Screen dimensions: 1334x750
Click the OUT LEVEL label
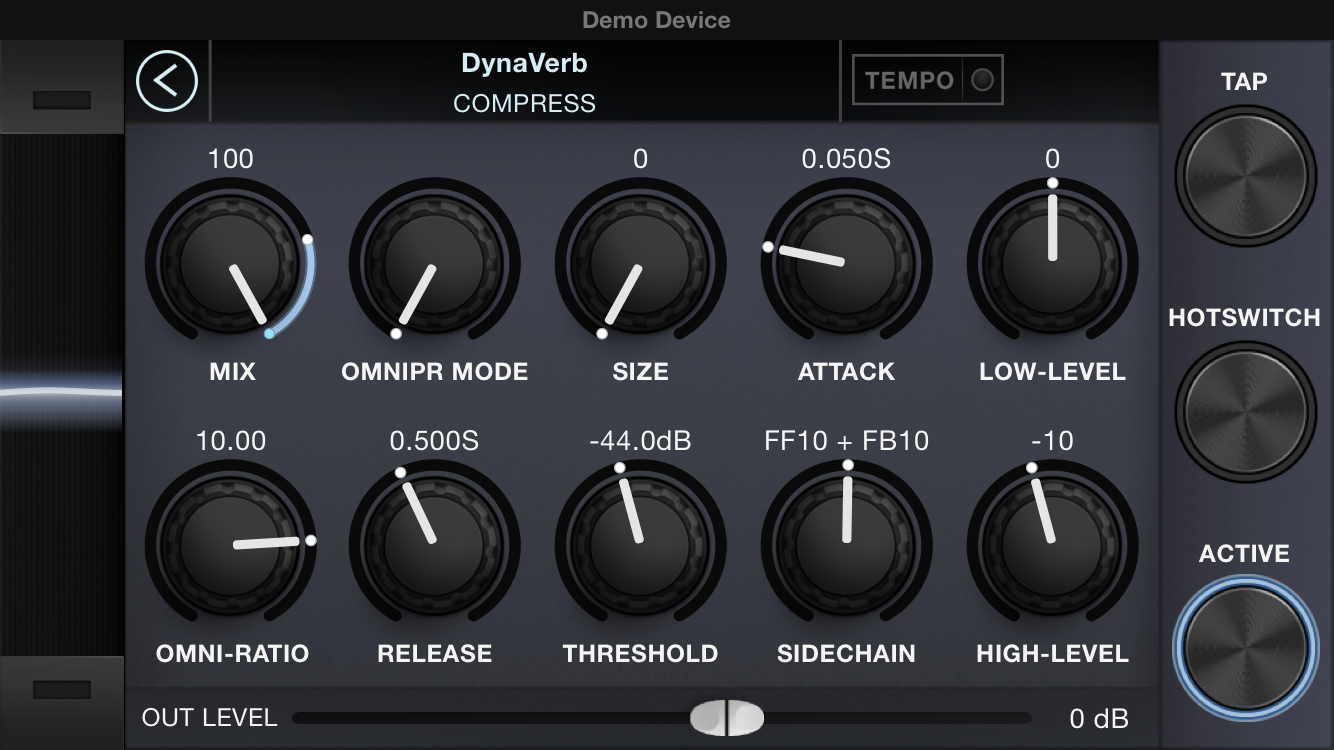point(209,717)
